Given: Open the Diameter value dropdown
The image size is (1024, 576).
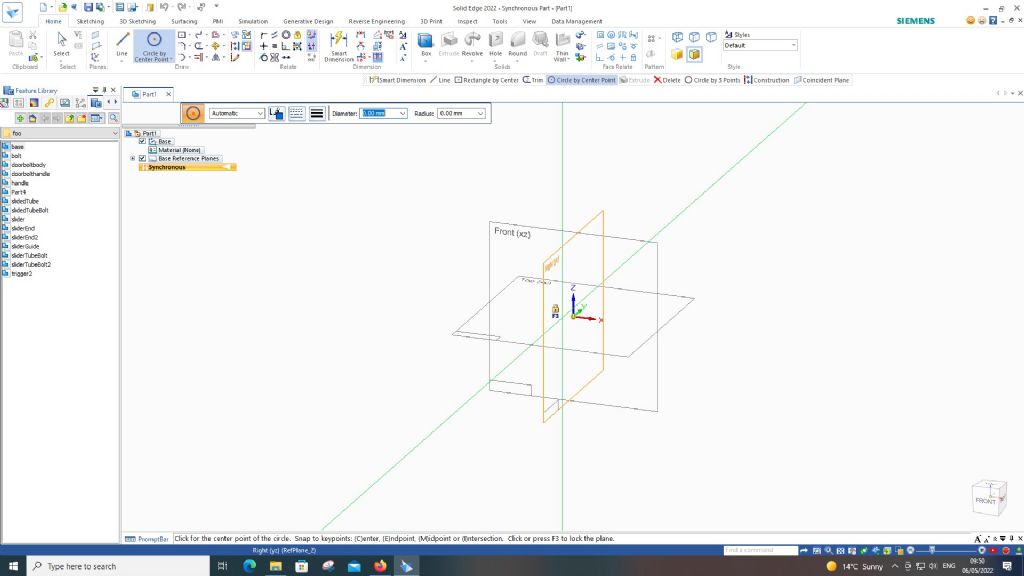Looking at the screenshot, I should [x=402, y=114].
